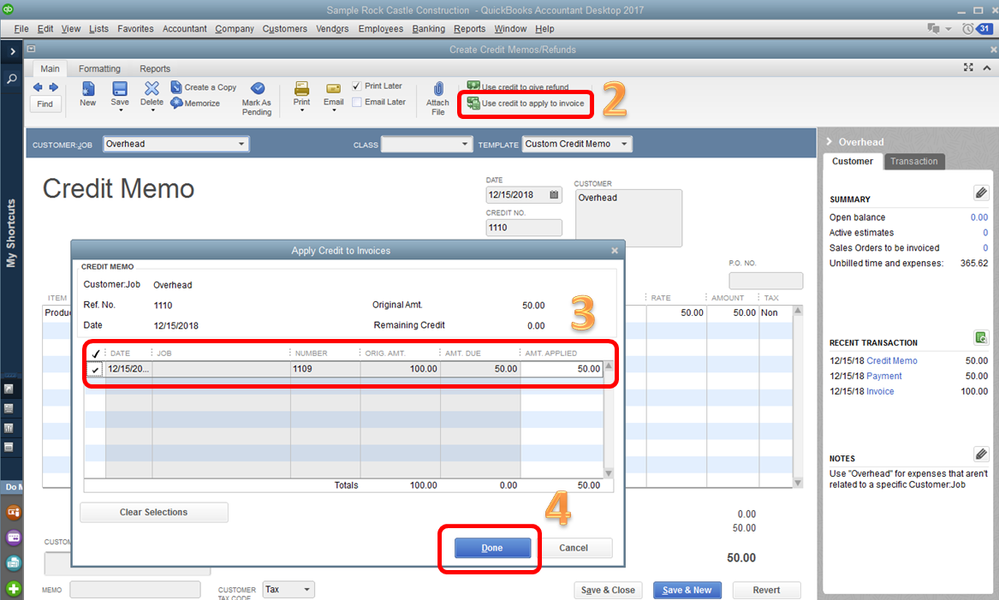The width and height of the screenshot is (999, 600).
Task: Open reminders clock icon
Action: (968, 29)
